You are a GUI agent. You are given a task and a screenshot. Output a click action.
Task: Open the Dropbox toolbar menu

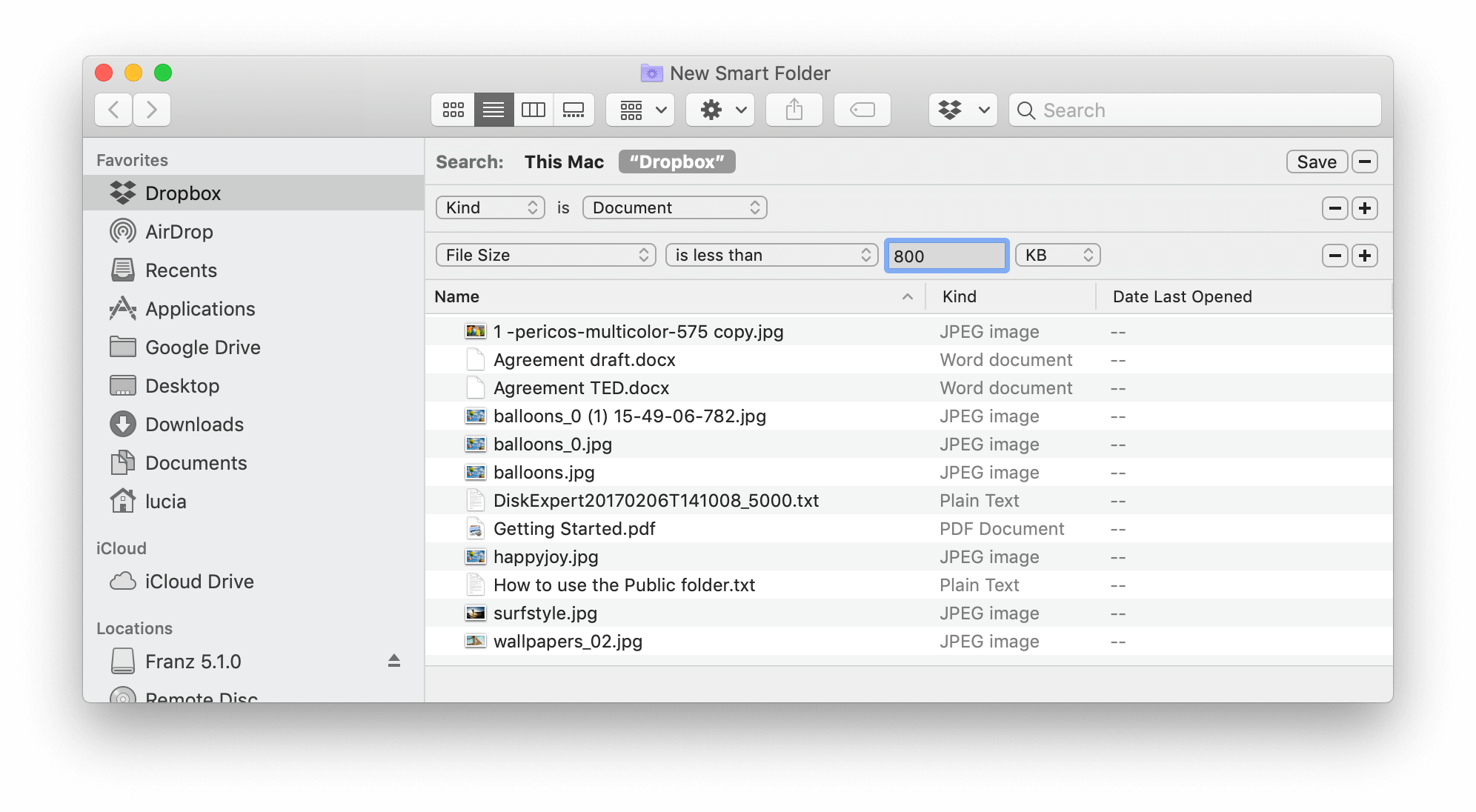963,110
